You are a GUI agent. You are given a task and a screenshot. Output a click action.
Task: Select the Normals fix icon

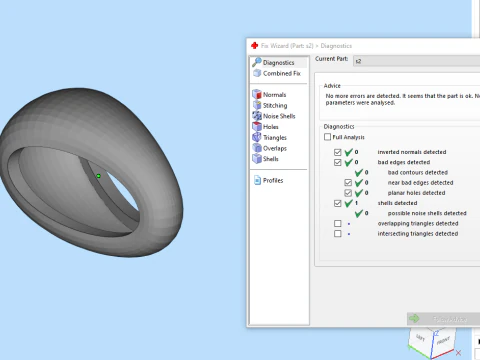point(257,94)
